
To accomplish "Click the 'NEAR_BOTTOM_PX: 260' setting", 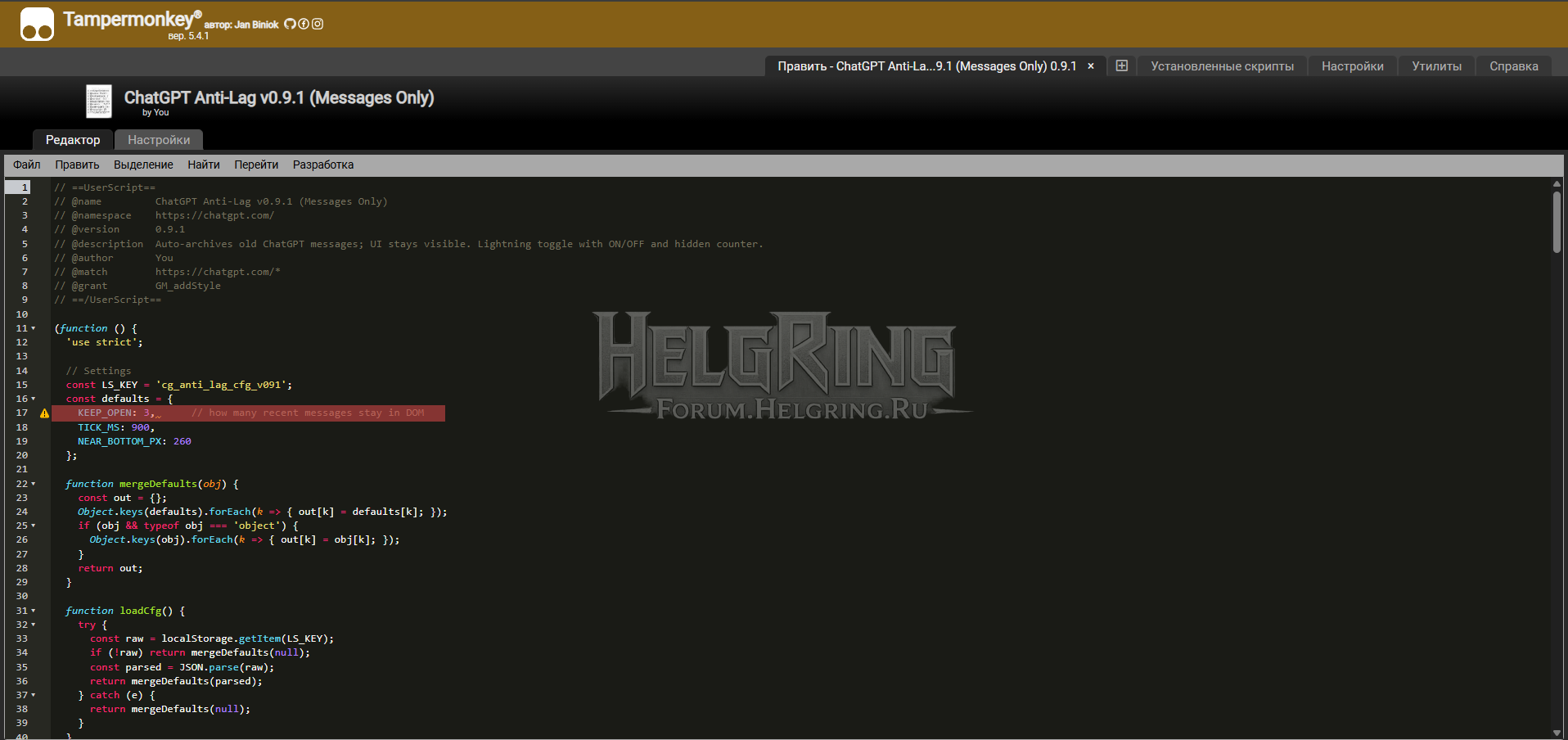I will (x=134, y=441).
